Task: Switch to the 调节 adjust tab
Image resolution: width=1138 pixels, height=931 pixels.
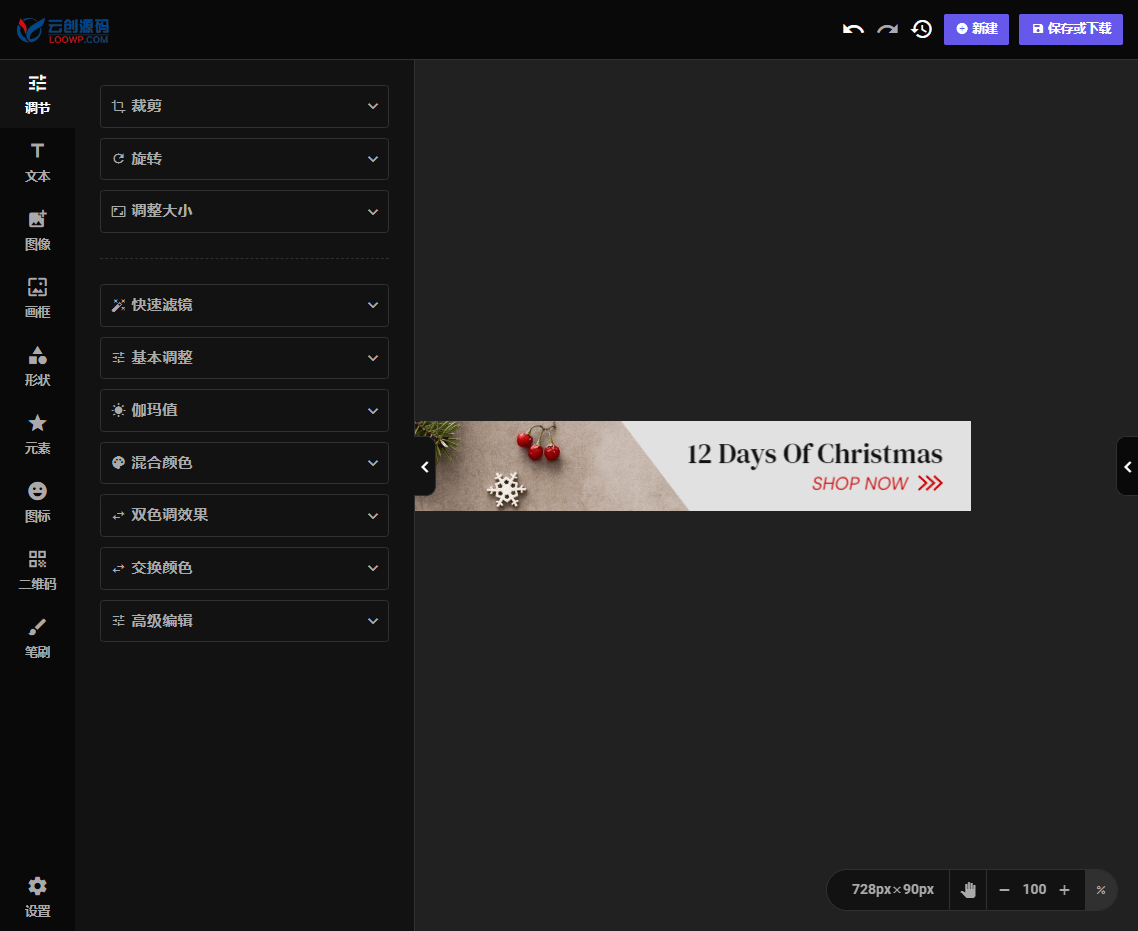Action: [37, 94]
